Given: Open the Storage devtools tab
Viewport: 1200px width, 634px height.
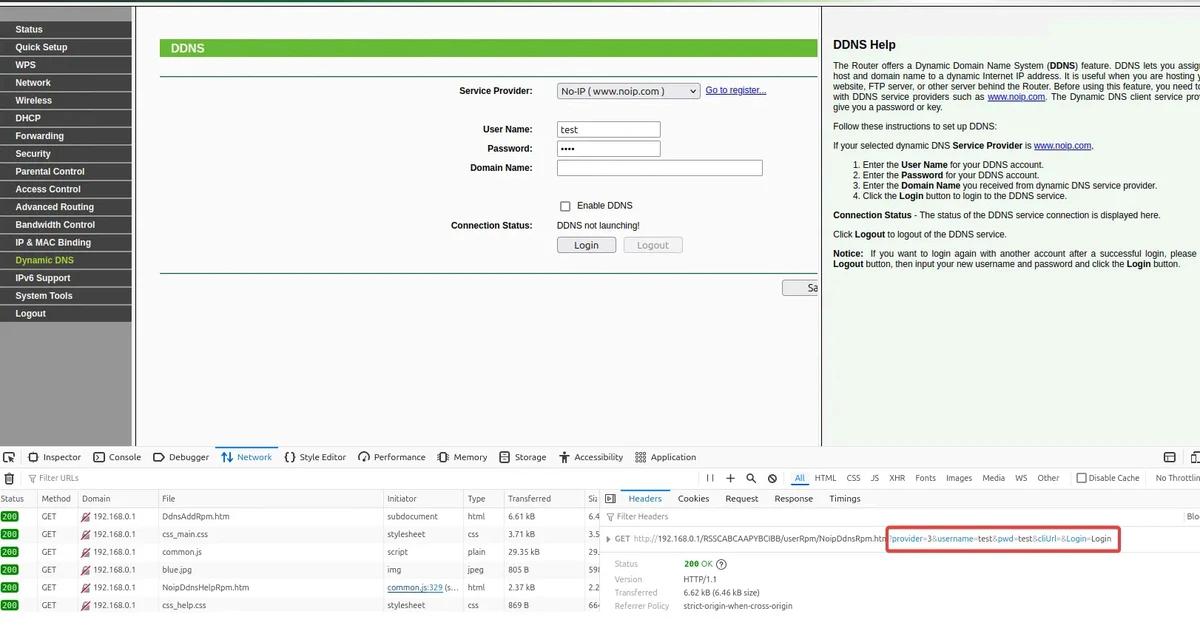Looking at the screenshot, I should click(x=523, y=457).
